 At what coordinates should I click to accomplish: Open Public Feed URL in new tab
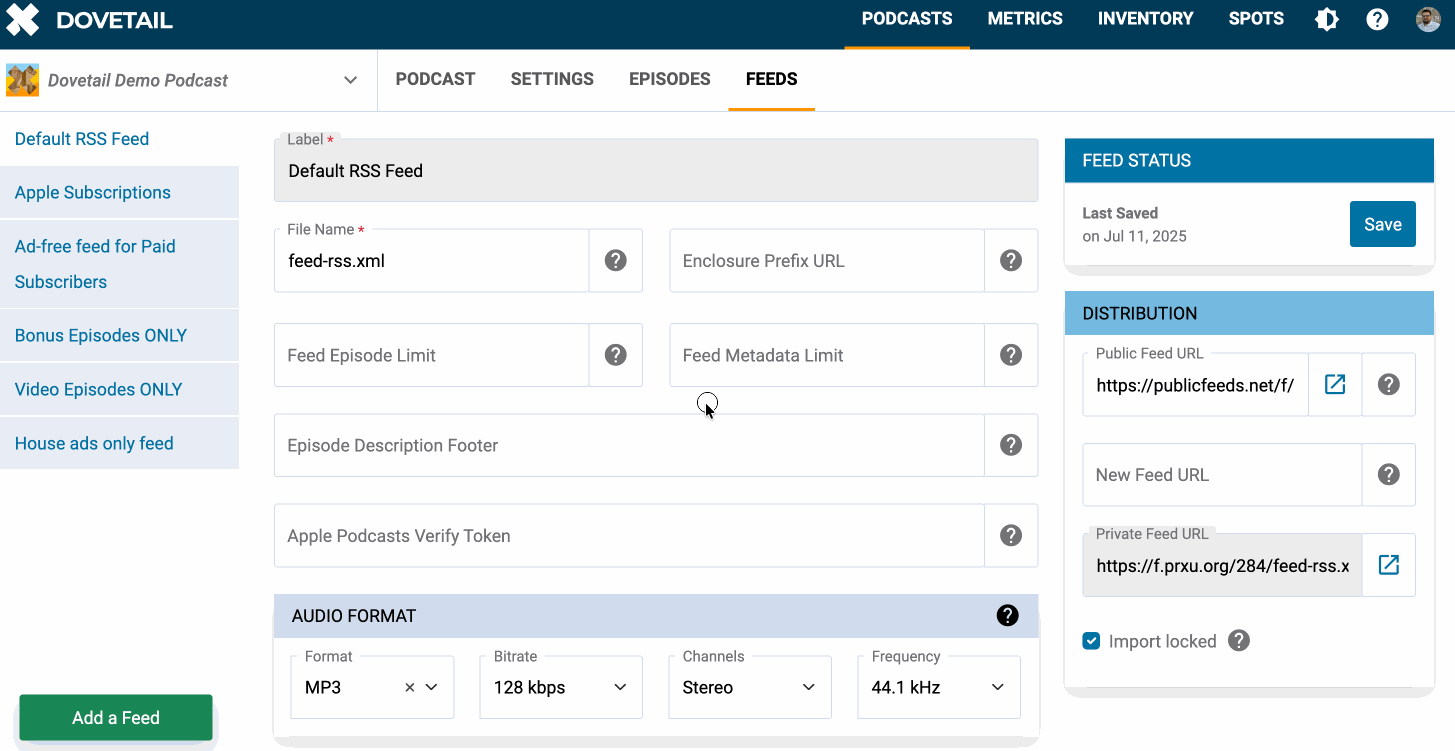tap(1335, 384)
